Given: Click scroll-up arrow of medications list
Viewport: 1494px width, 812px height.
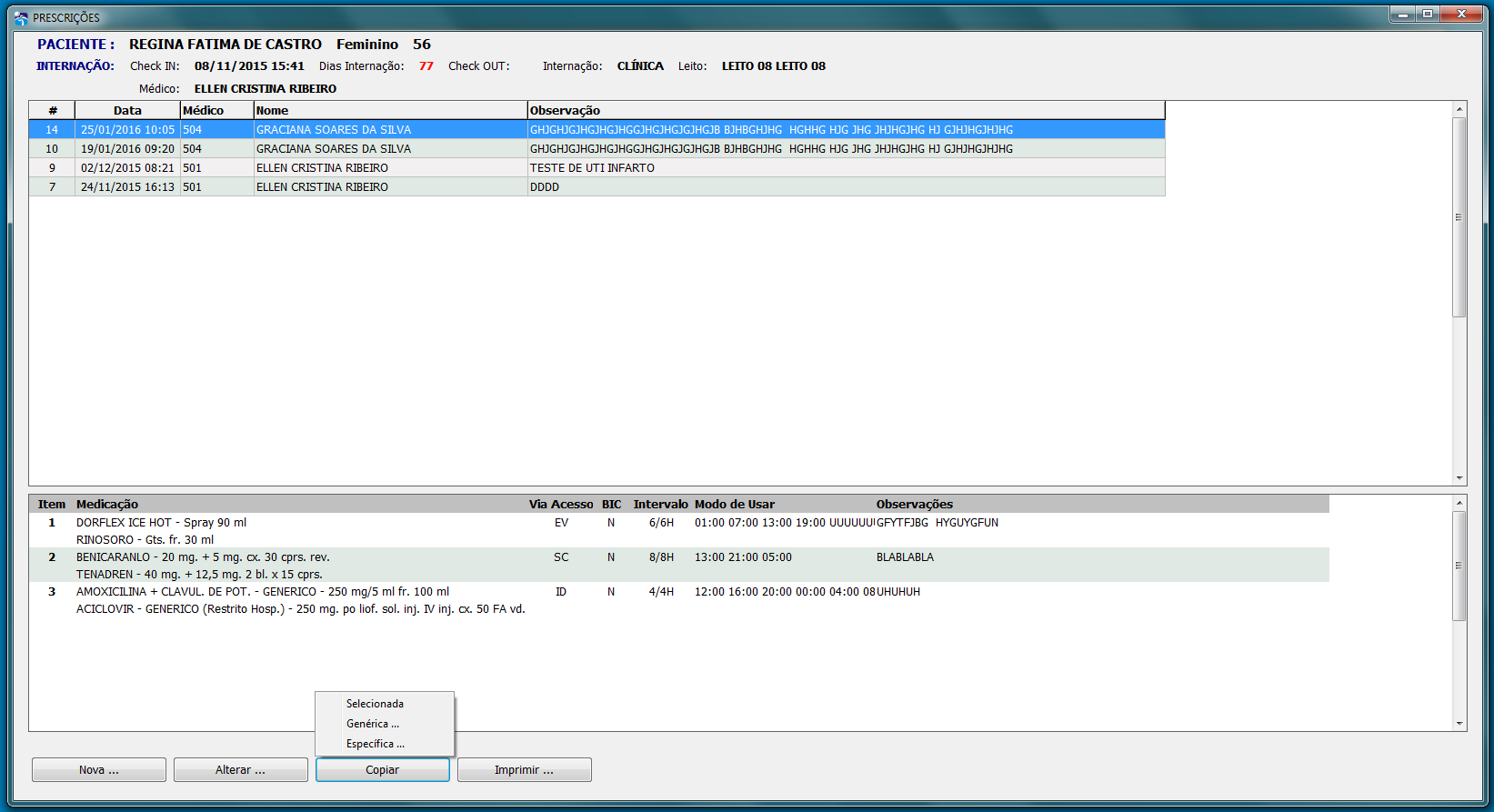Looking at the screenshot, I should (x=1459, y=503).
